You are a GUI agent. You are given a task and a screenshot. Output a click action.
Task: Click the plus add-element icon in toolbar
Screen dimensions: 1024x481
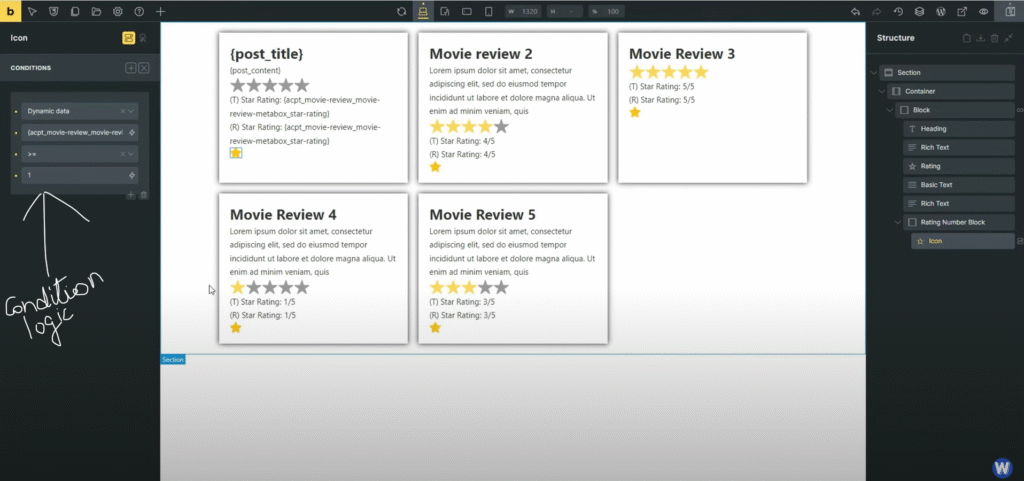(x=161, y=11)
